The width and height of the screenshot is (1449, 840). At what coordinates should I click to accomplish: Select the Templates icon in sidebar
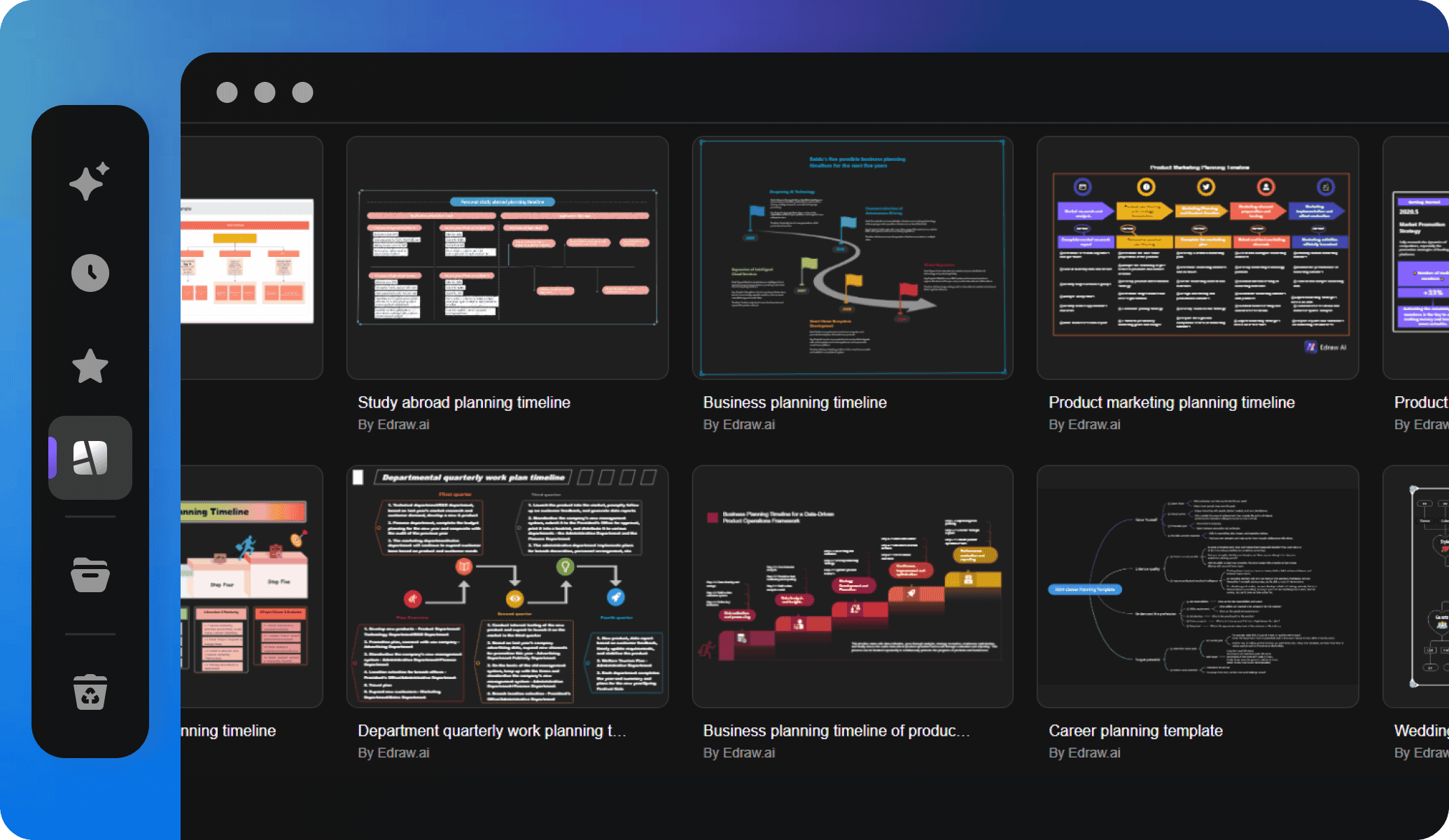point(90,458)
